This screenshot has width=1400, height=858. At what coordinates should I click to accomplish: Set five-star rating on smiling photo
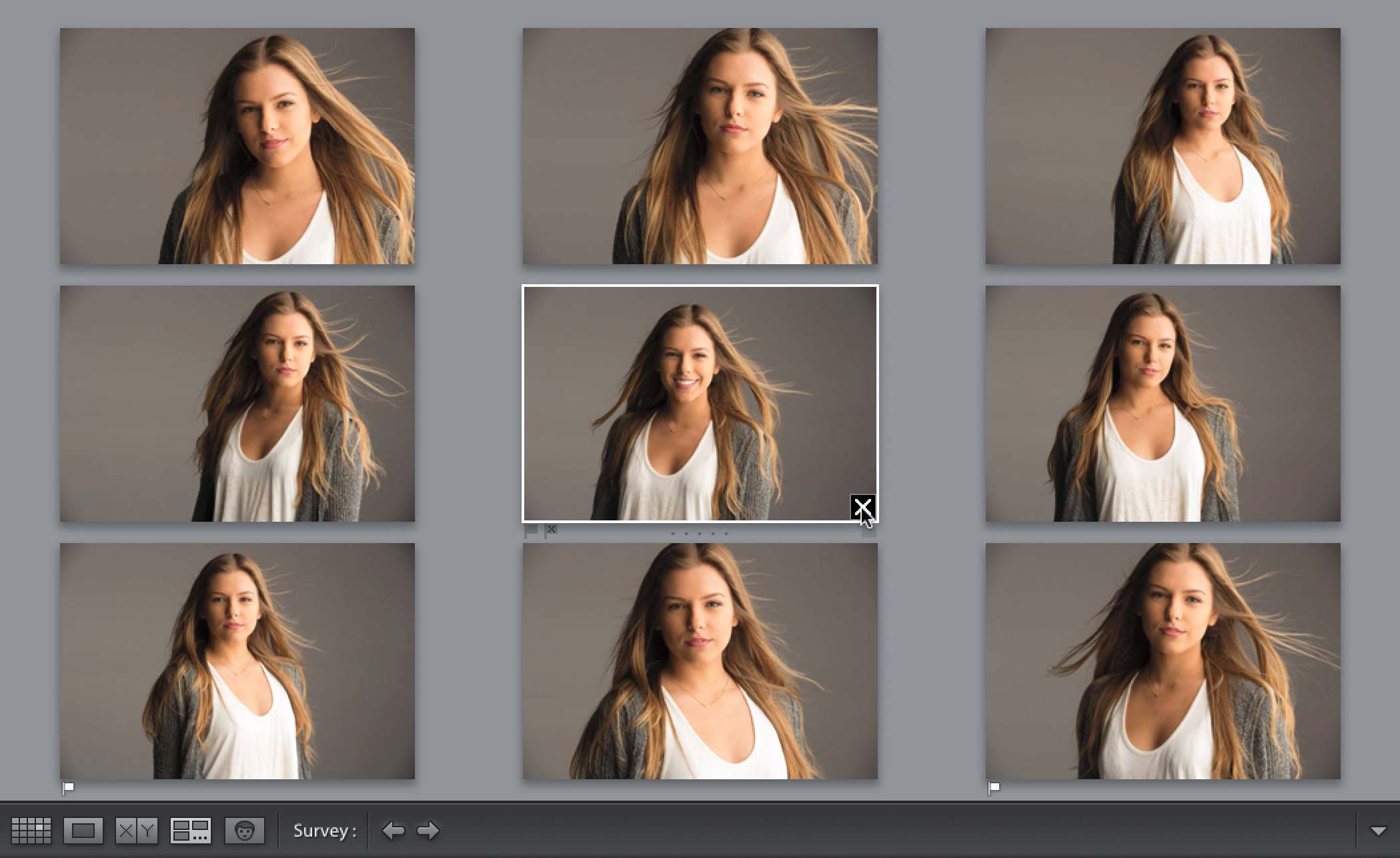pyautogui.click(x=726, y=534)
